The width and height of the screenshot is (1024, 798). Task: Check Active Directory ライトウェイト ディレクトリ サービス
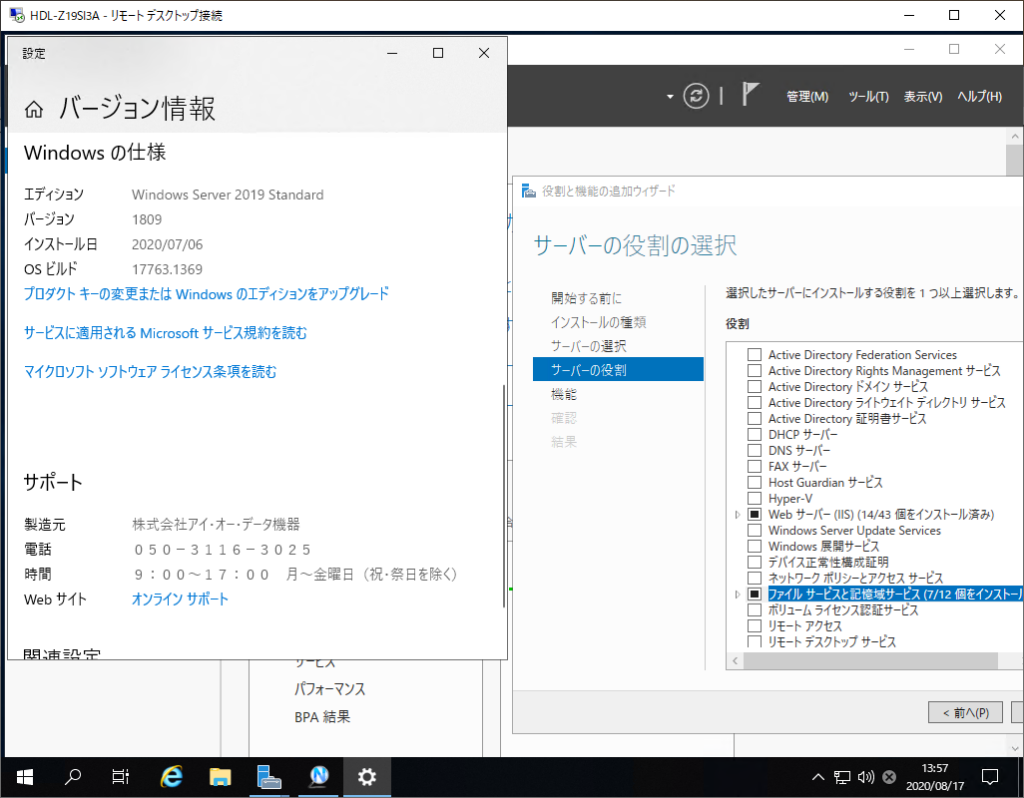754,402
